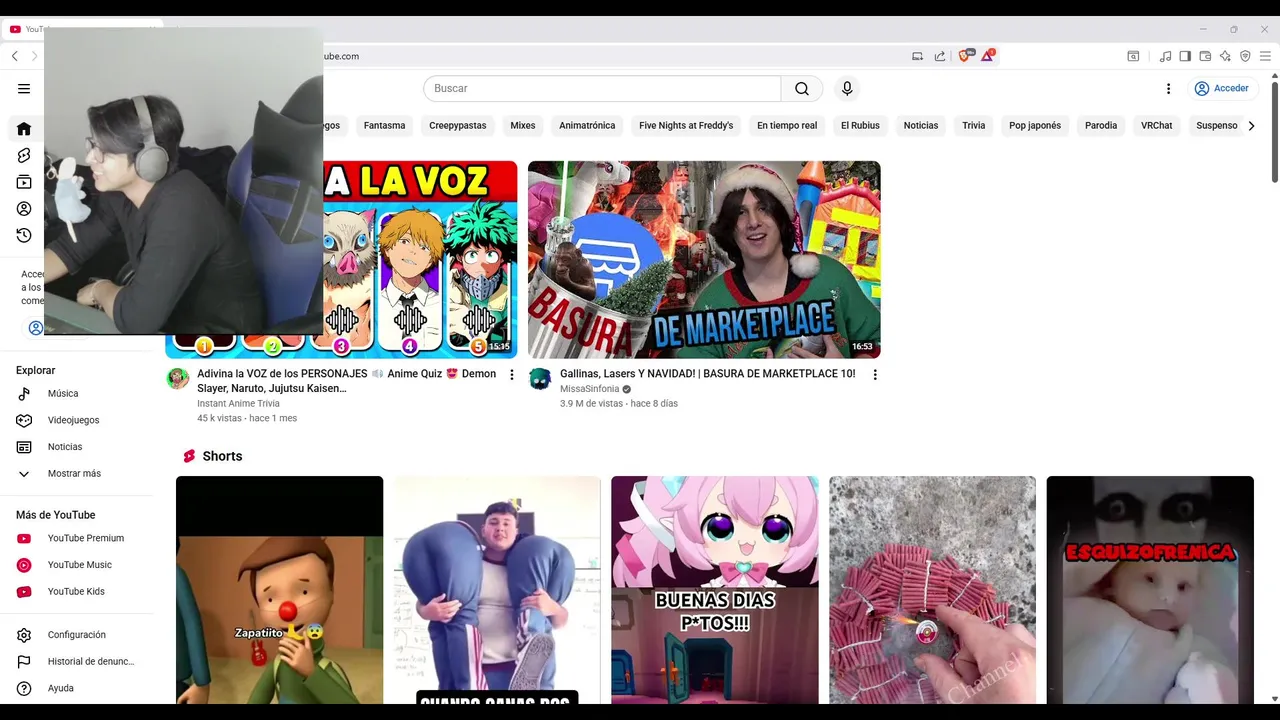Image resolution: width=1280 pixels, height=720 pixels.
Task: Open YouTube settings three-dot menu by Acceder
Action: [1168, 89]
